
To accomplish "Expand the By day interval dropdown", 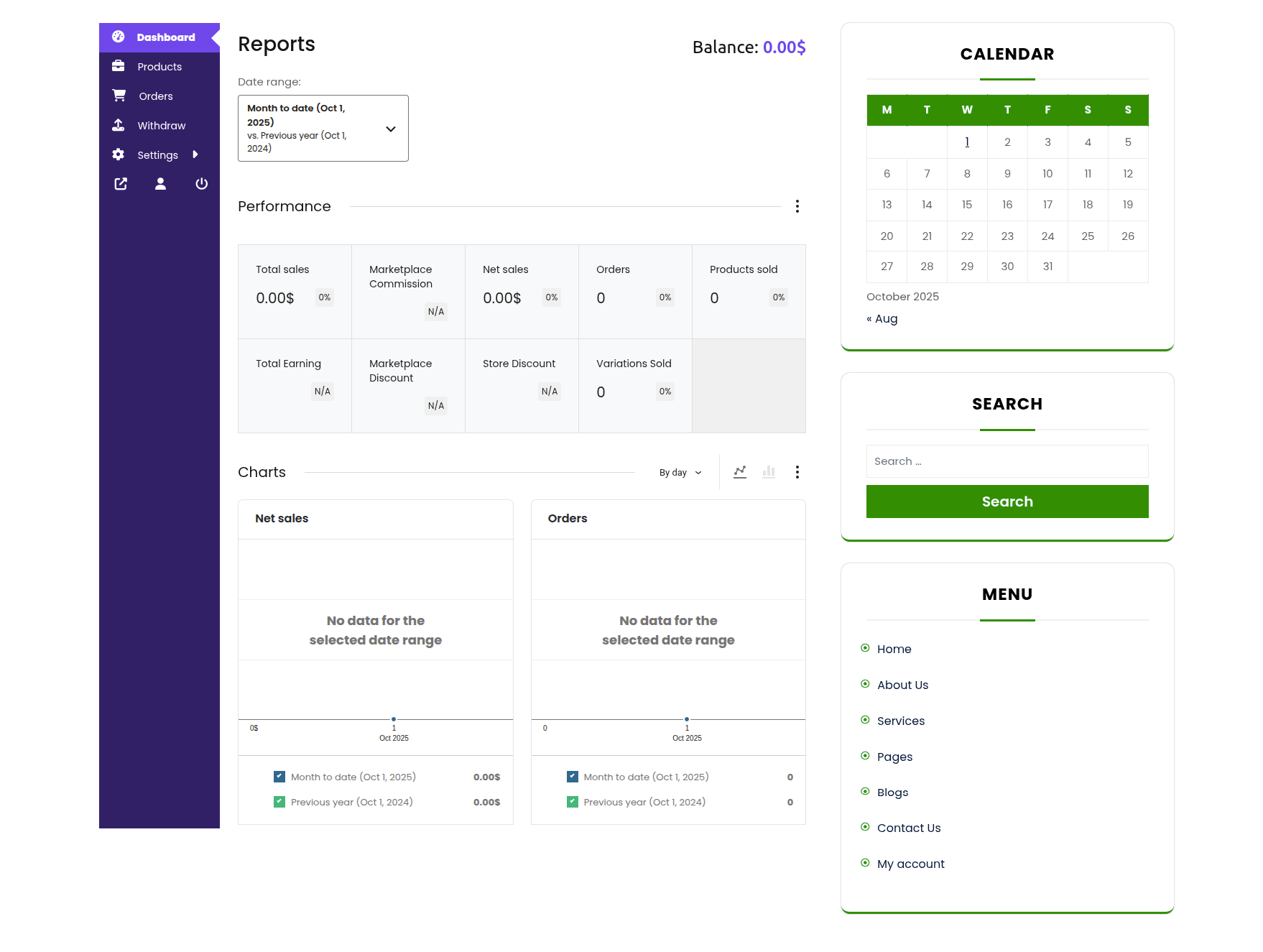I will pyautogui.click(x=680, y=473).
